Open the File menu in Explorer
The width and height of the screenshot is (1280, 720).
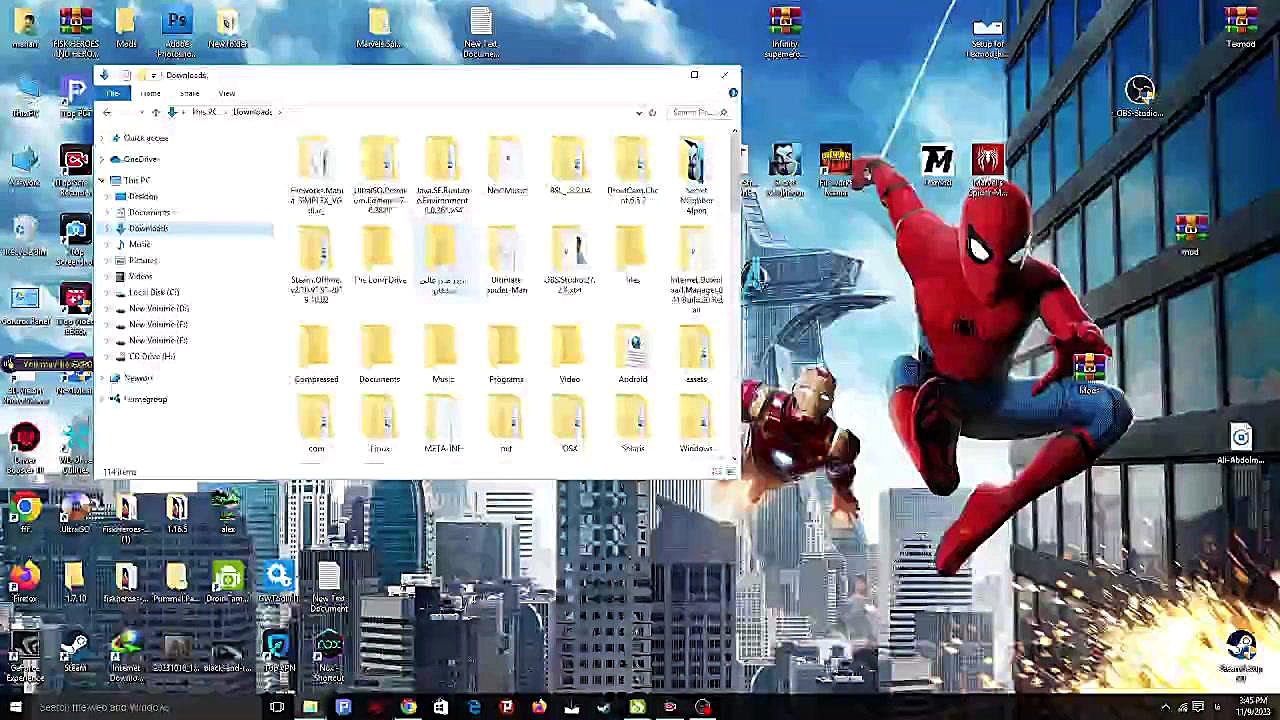[113, 93]
